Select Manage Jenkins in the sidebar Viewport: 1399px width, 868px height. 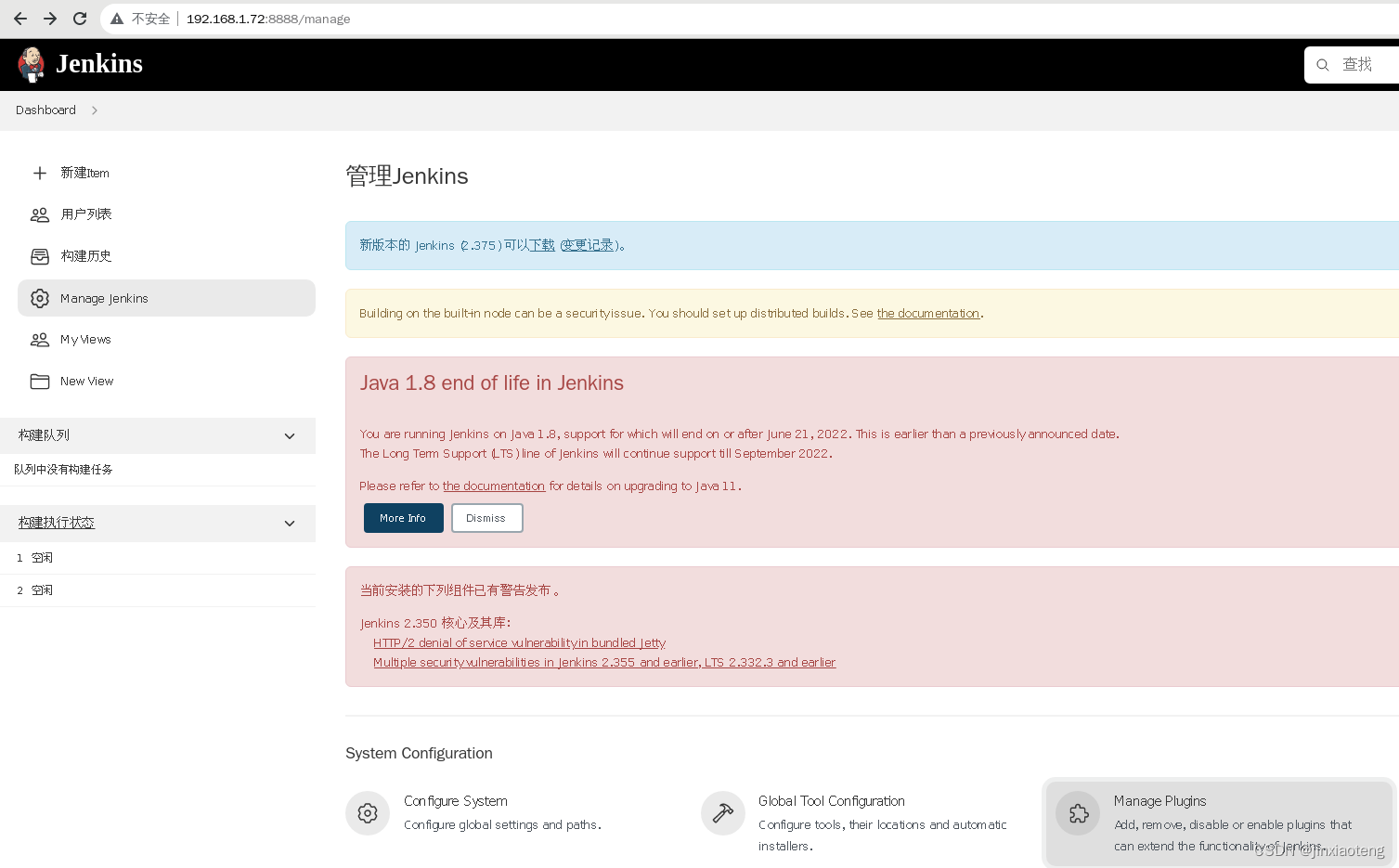point(166,298)
